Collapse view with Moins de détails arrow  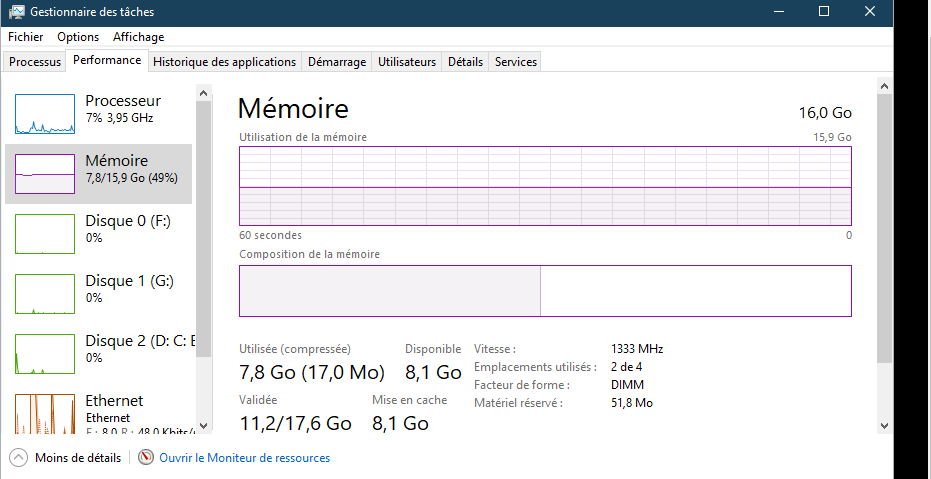(18, 458)
